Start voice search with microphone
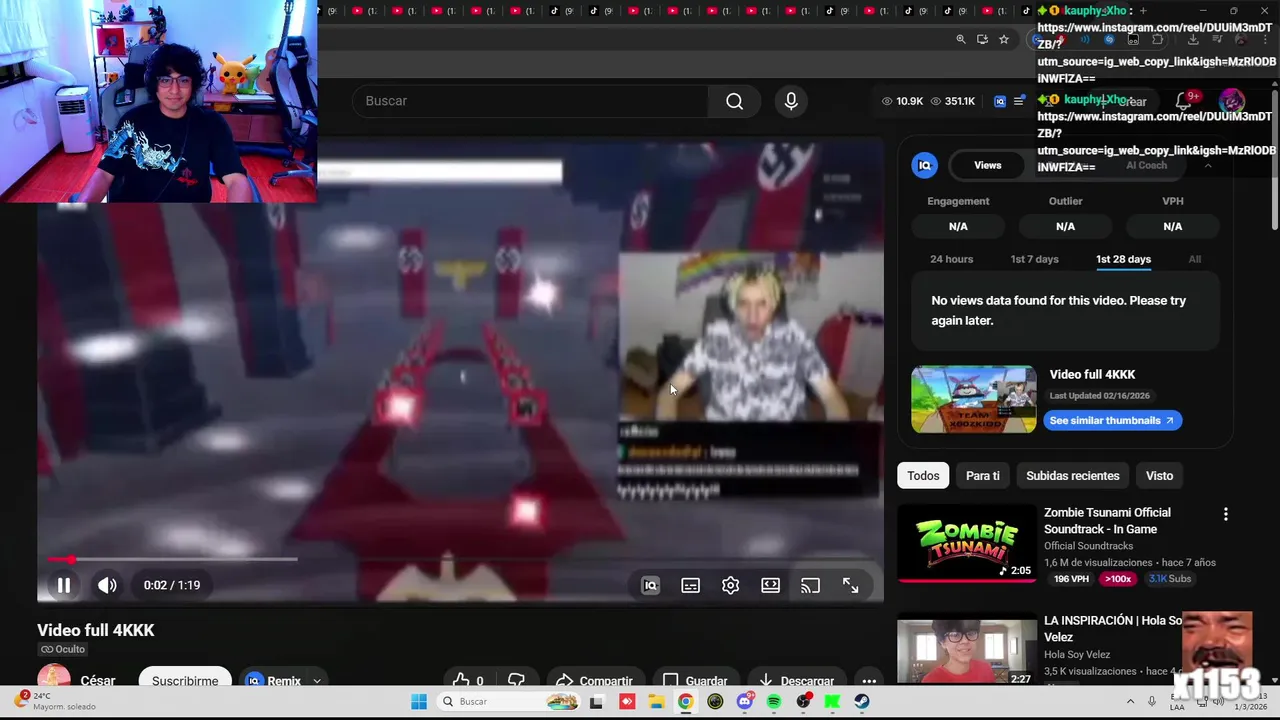1280x720 pixels. 791,101
